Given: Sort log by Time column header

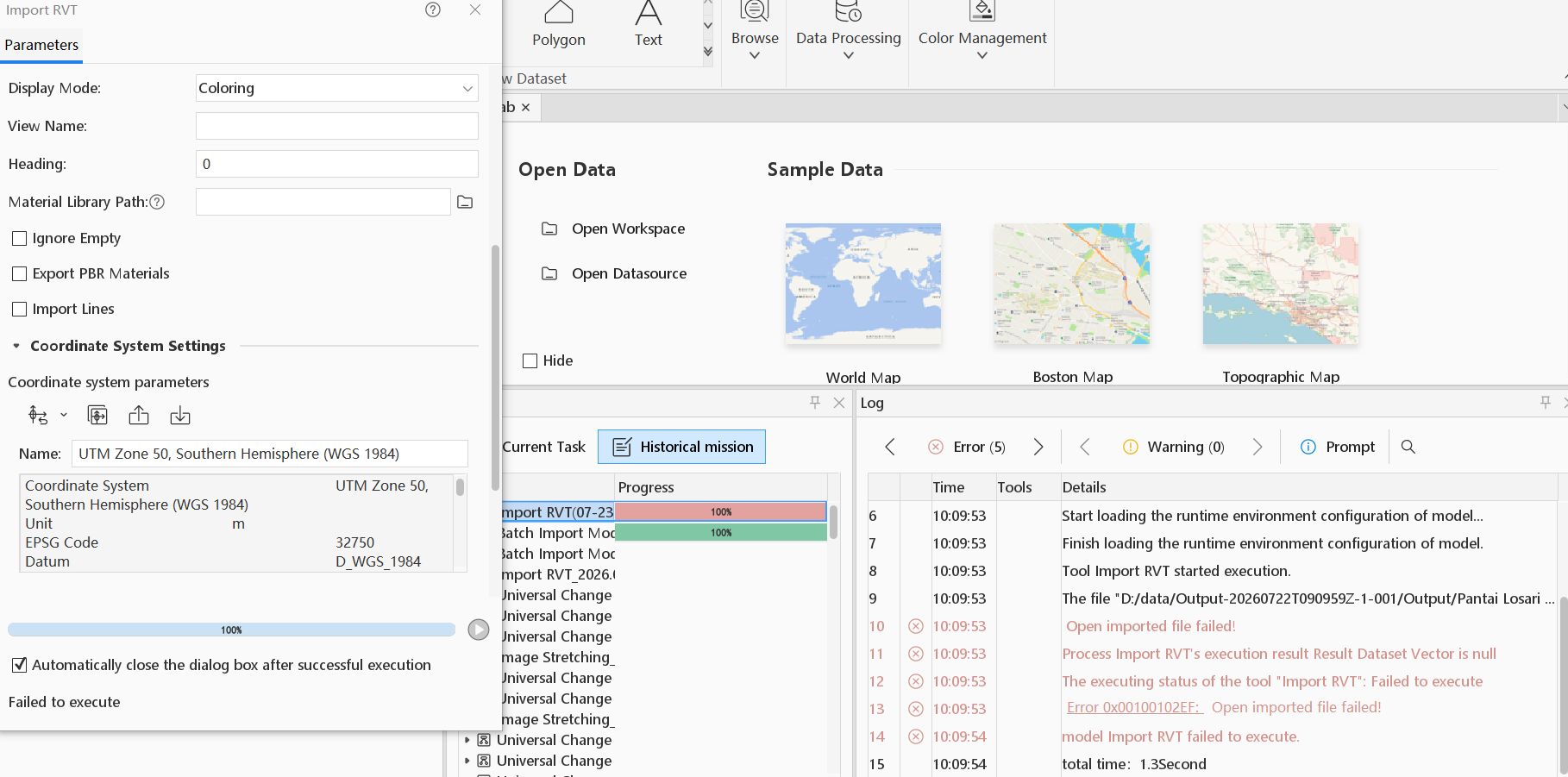Looking at the screenshot, I should [963, 487].
